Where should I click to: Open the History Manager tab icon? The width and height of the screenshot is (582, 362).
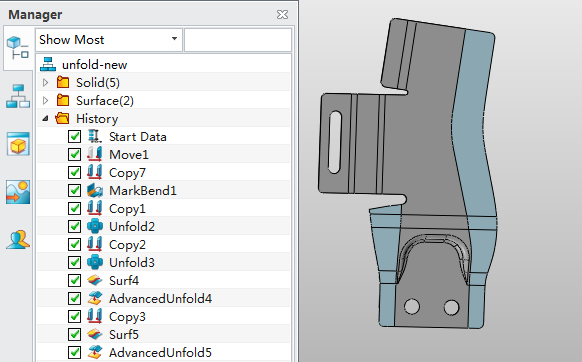point(17,48)
